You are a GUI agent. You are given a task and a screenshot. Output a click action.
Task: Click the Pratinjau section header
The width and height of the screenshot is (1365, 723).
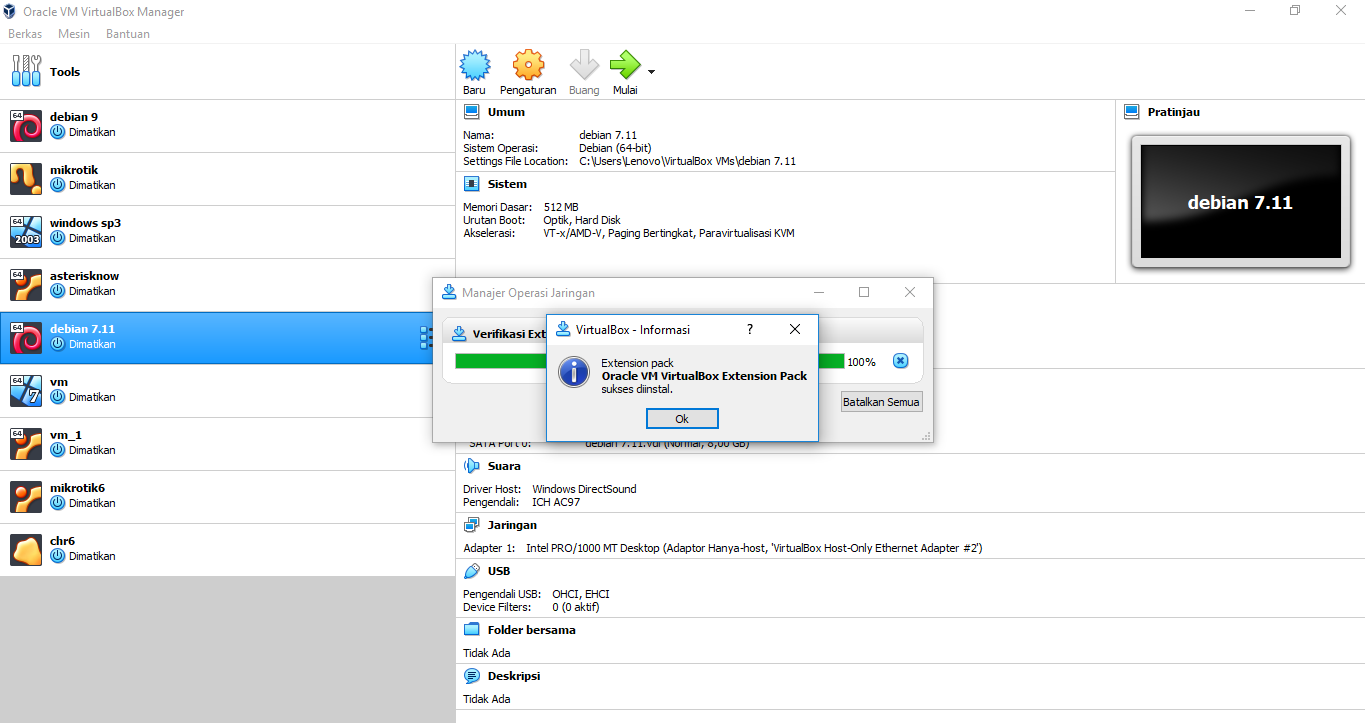coord(1174,112)
